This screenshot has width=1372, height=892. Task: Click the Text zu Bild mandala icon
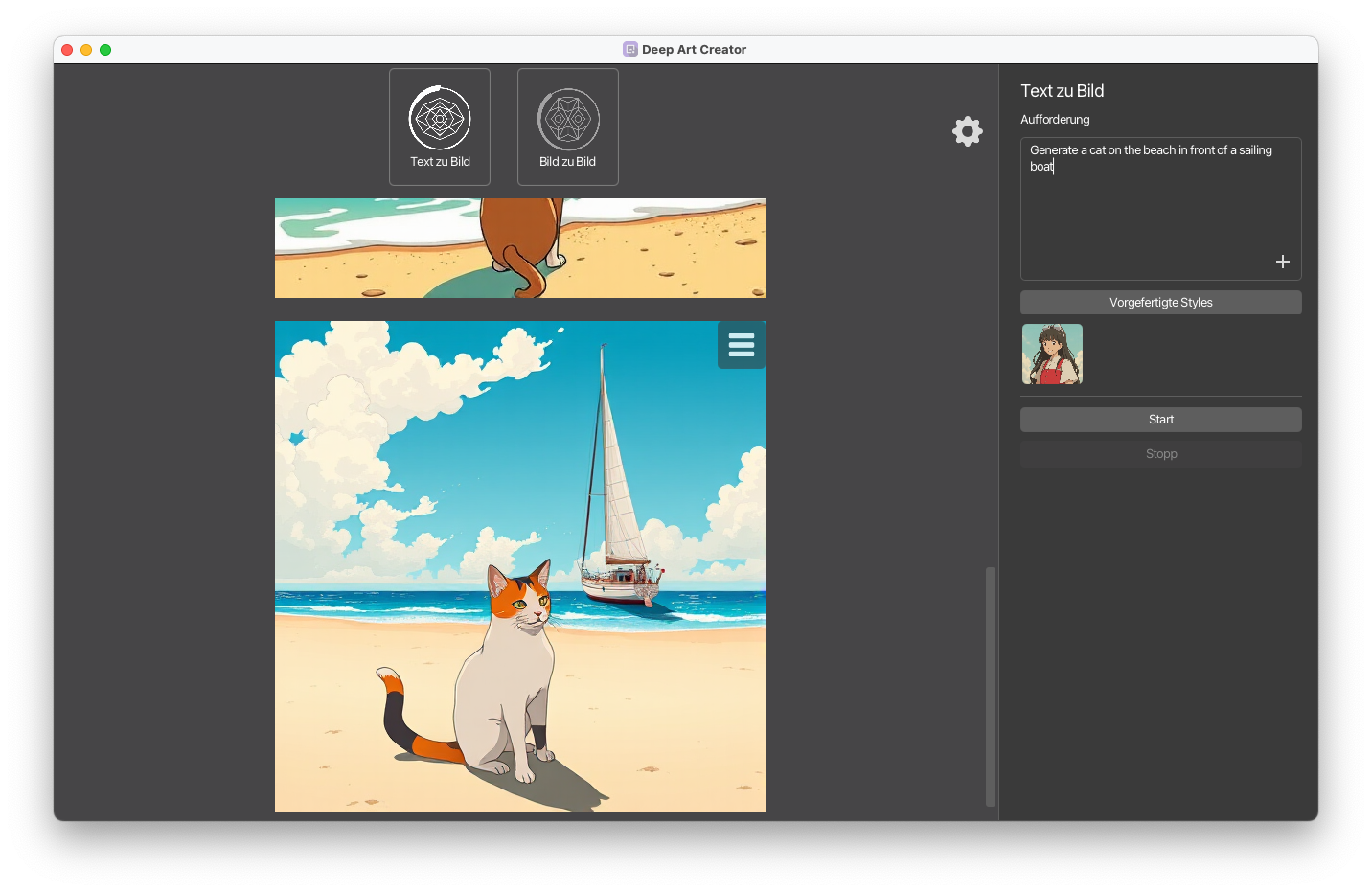click(440, 119)
